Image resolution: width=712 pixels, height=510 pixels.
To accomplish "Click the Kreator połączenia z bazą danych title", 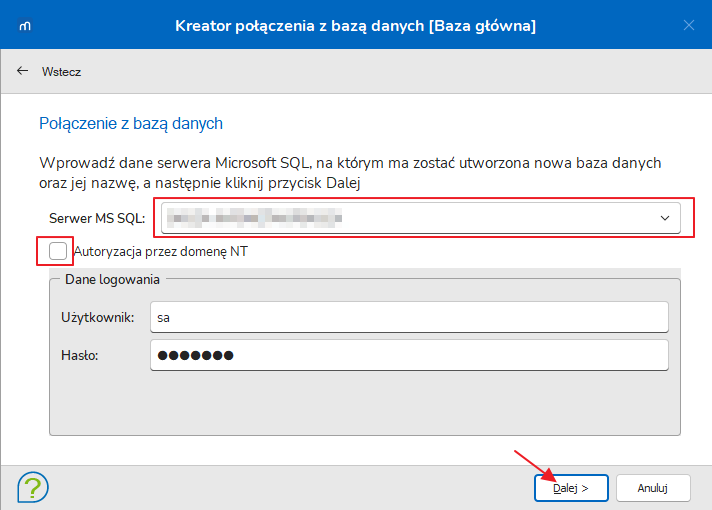I will click(x=356, y=26).
